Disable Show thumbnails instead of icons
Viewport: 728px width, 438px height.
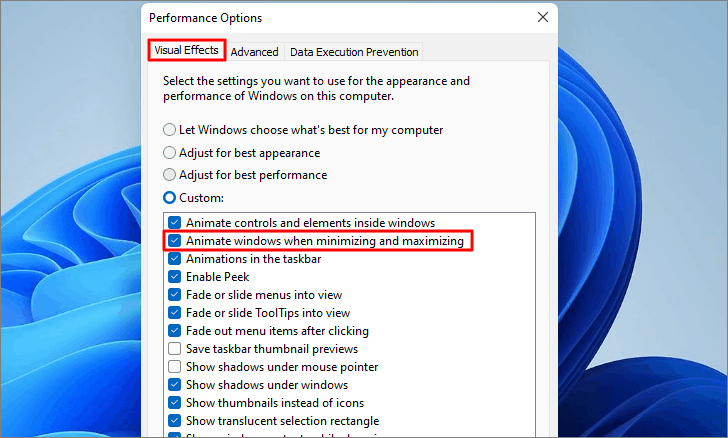(175, 403)
